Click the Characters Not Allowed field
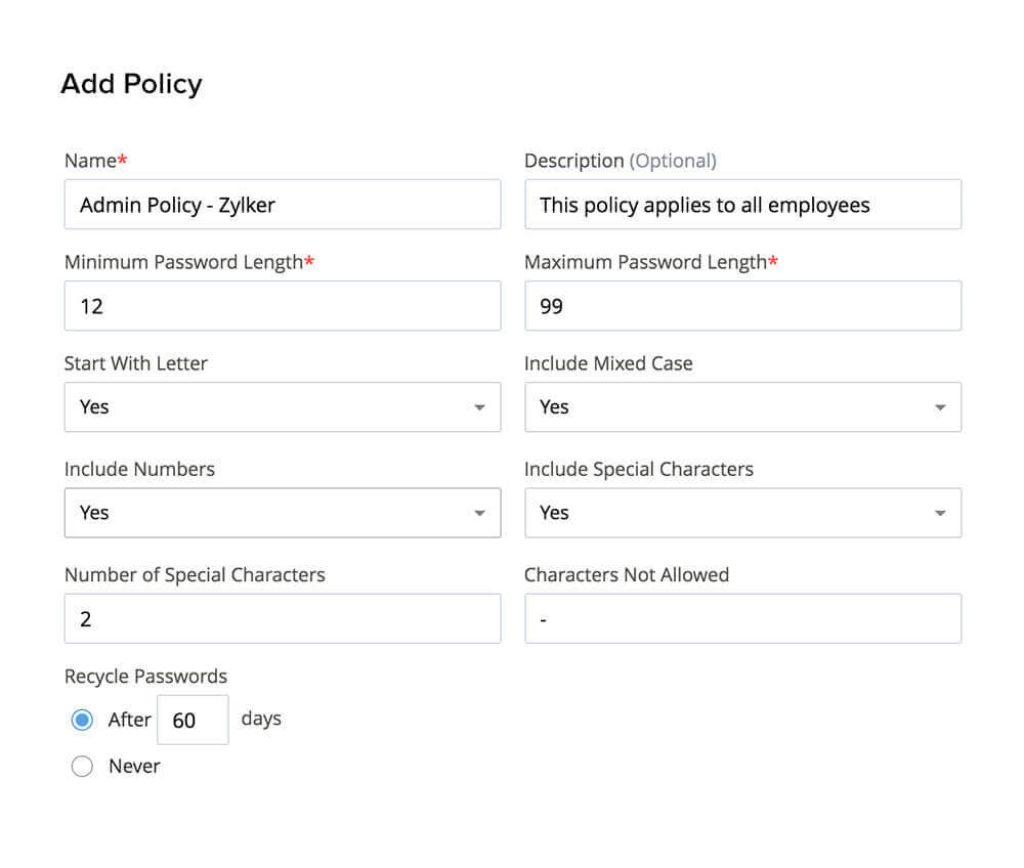Image resolution: width=1024 pixels, height=868 pixels. pyautogui.click(x=742, y=618)
